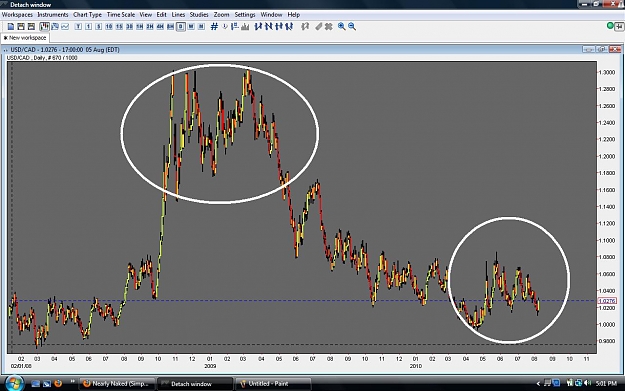Click the 1.0276 current price label

607,301
